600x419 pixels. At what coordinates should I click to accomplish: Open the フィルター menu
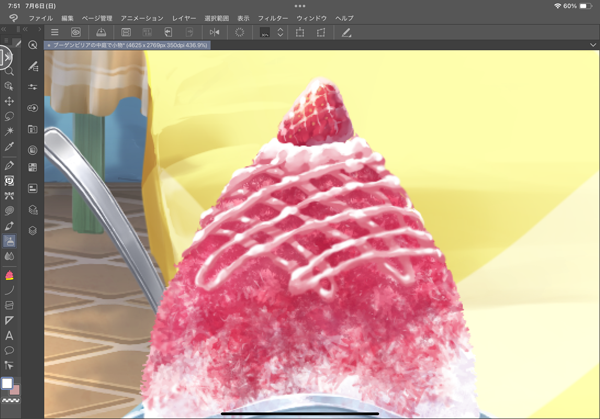pos(272,18)
